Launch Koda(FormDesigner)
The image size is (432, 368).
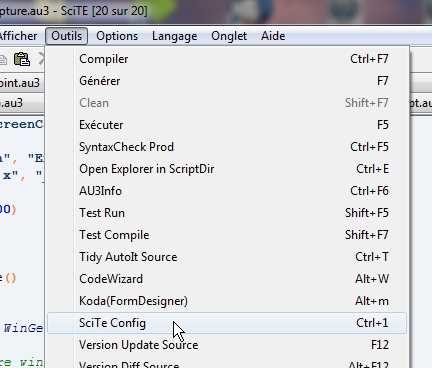coord(227,301)
